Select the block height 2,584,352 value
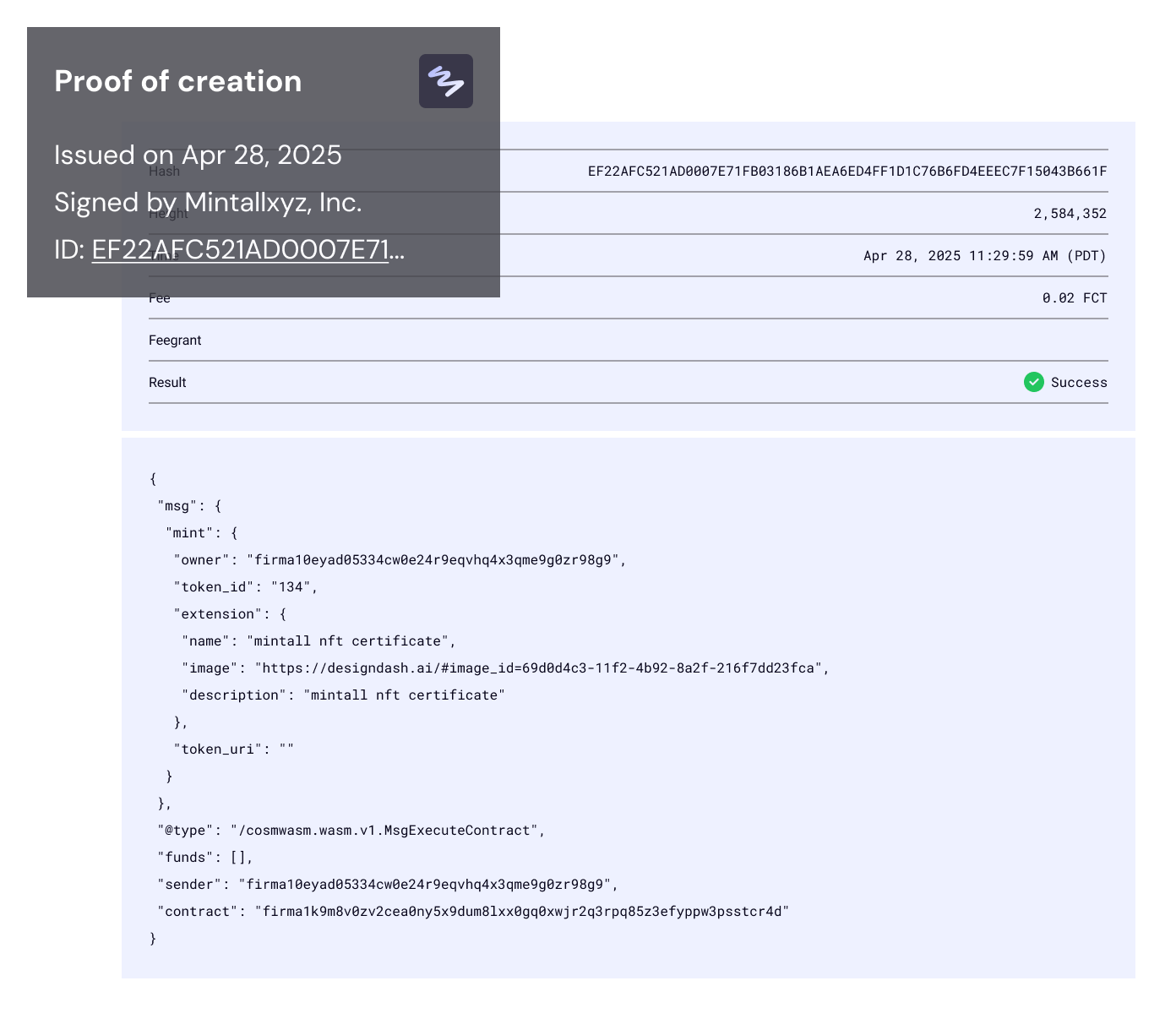Image resolution: width=1176 pixels, height=1019 pixels. 1070,214
